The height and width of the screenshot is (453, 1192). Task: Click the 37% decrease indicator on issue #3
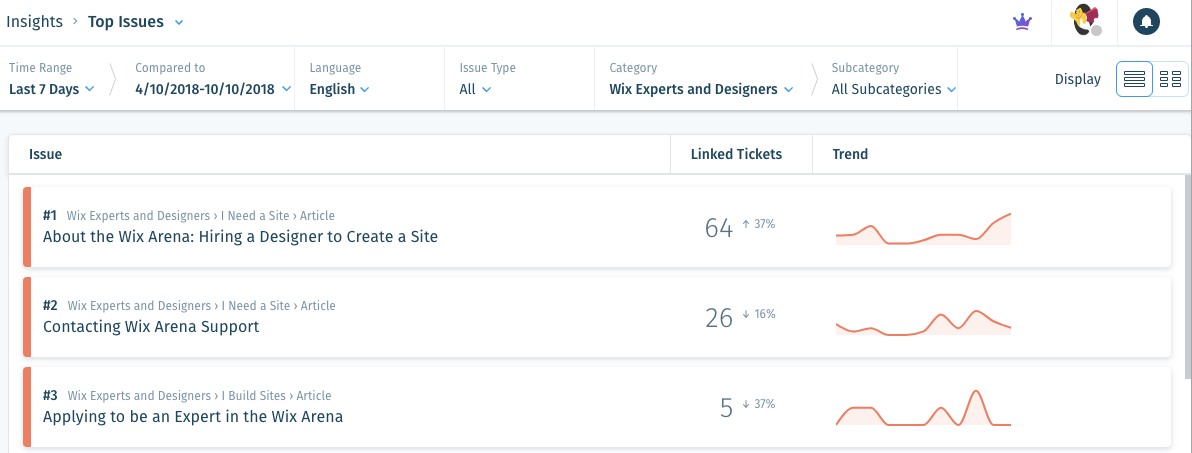coord(759,404)
